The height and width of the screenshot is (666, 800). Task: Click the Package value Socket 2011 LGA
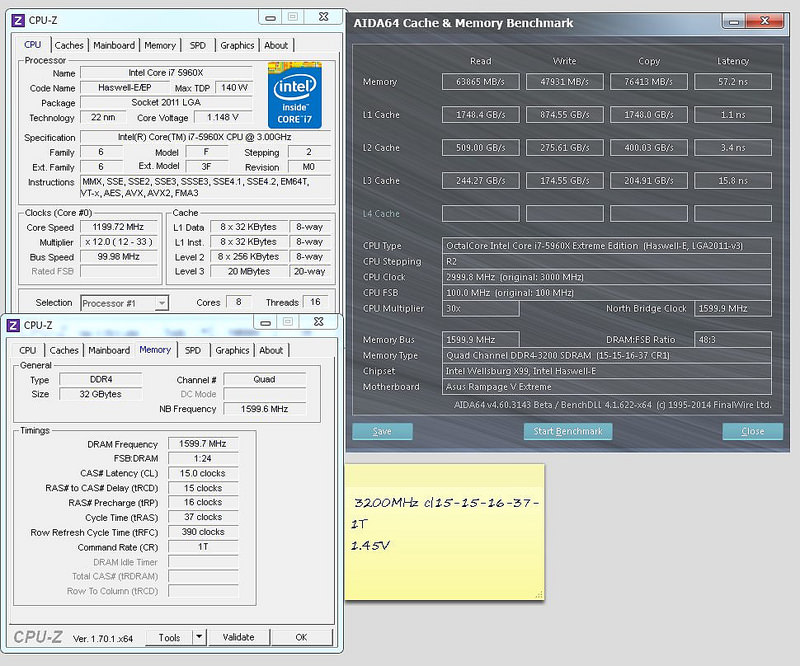point(166,103)
